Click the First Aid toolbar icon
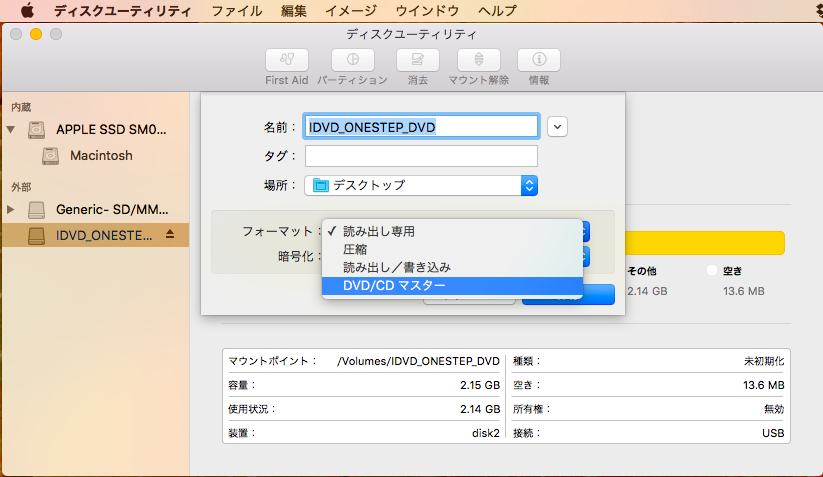 (x=287, y=60)
